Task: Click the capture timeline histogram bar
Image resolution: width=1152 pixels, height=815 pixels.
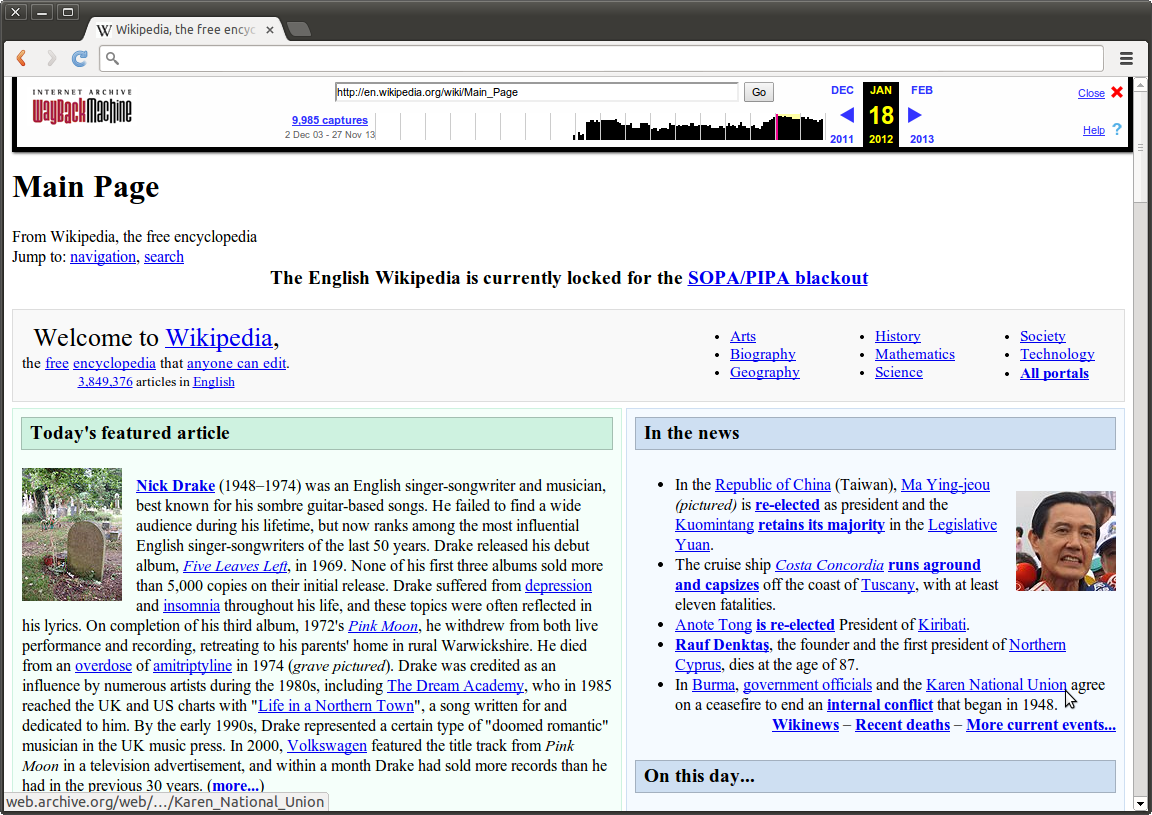Action: (x=700, y=128)
